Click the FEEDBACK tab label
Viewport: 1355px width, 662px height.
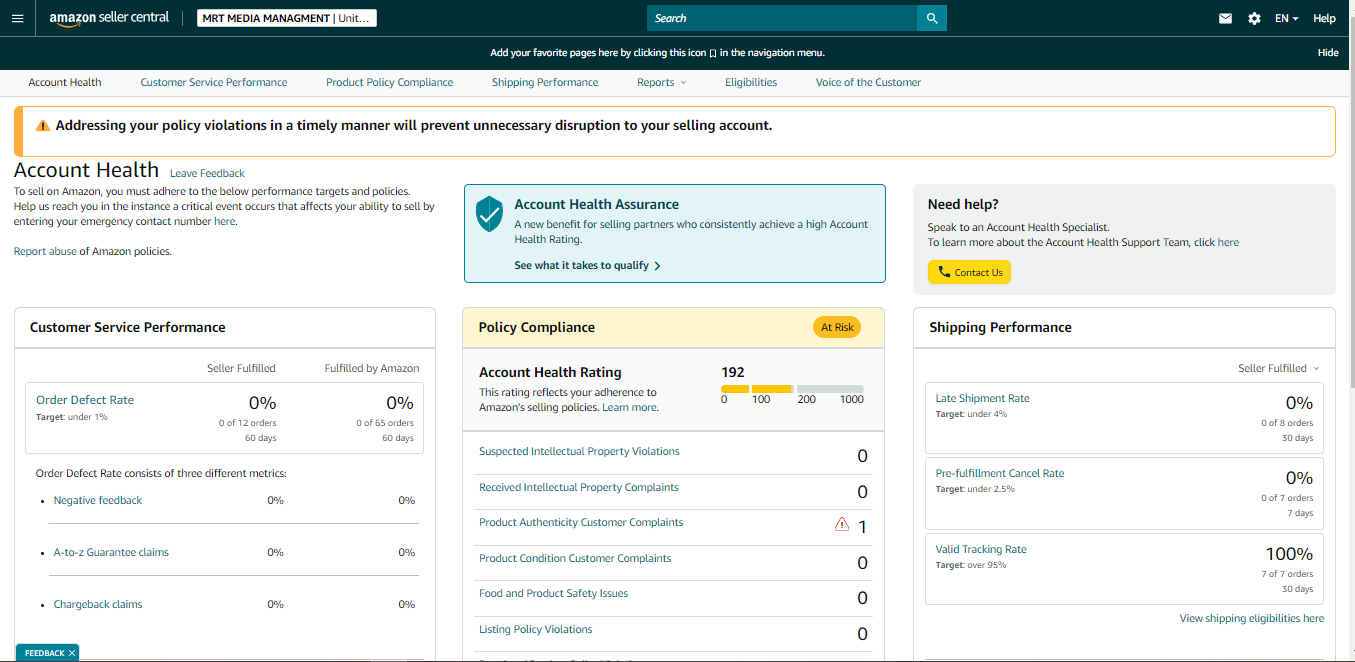(x=44, y=653)
